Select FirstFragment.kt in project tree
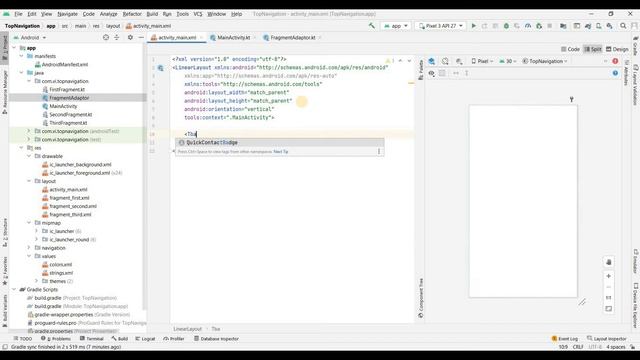Viewport: 640px width, 360px height. (67, 89)
